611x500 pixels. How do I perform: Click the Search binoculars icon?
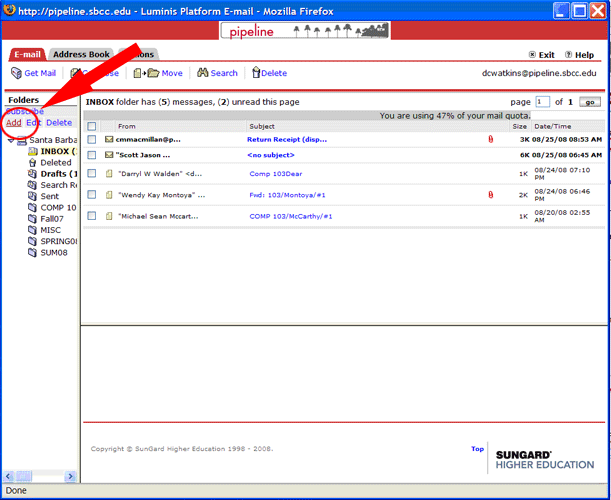pyautogui.click(x=202, y=73)
